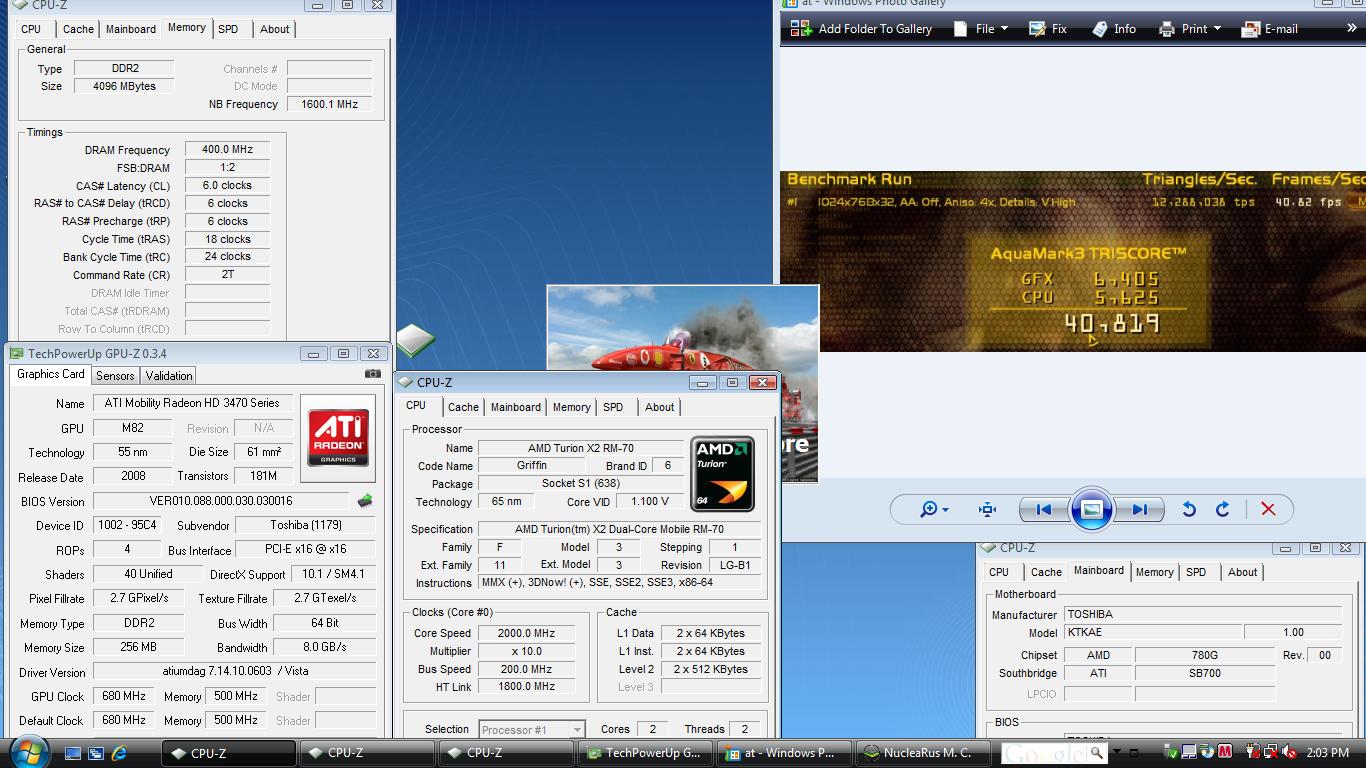Viewport: 1366px width, 768px height.
Task: Add Folder To Gallery in Photo Gallery
Action: pyautogui.click(x=860, y=29)
